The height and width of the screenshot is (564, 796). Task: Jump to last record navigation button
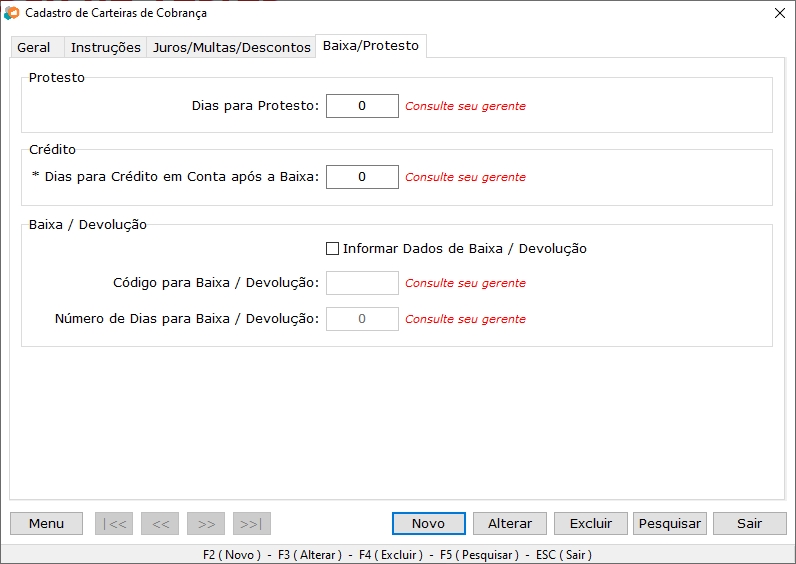click(x=251, y=523)
